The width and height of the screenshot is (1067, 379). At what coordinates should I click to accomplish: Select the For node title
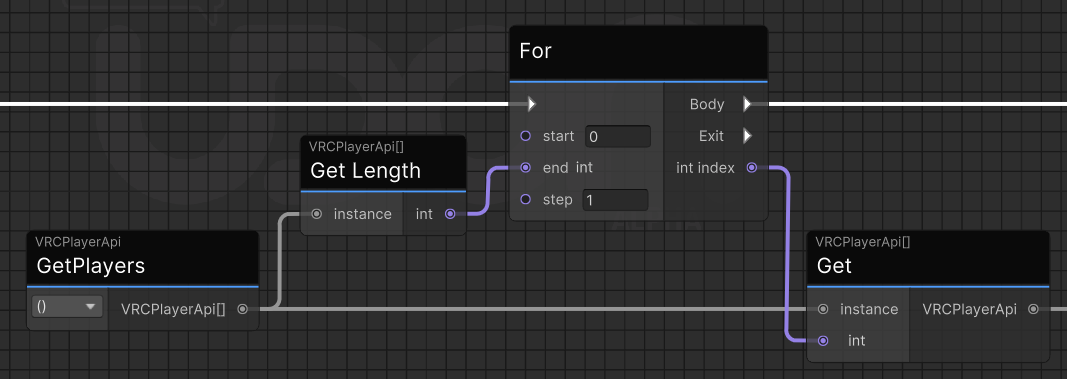point(536,51)
